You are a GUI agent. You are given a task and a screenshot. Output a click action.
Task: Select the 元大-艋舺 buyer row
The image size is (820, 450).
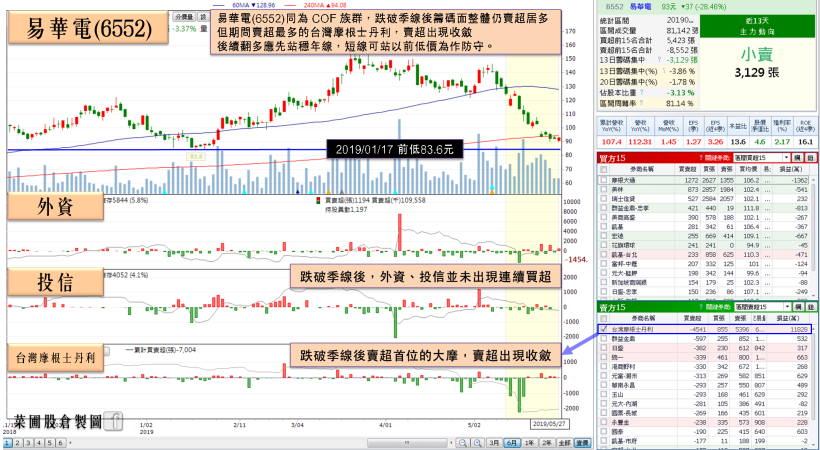click(x=704, y=273)
